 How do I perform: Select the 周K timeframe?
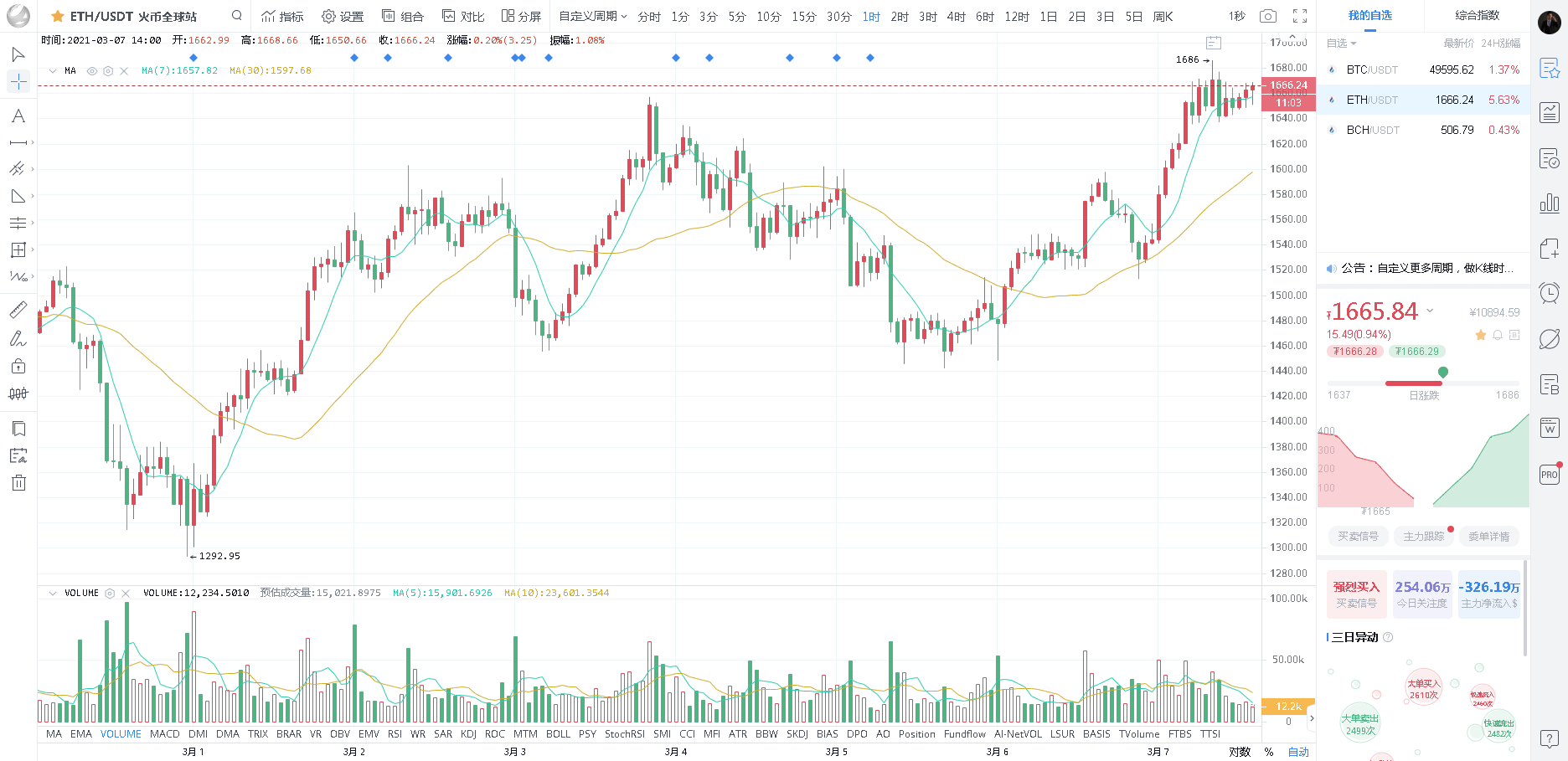point(1163,16)
